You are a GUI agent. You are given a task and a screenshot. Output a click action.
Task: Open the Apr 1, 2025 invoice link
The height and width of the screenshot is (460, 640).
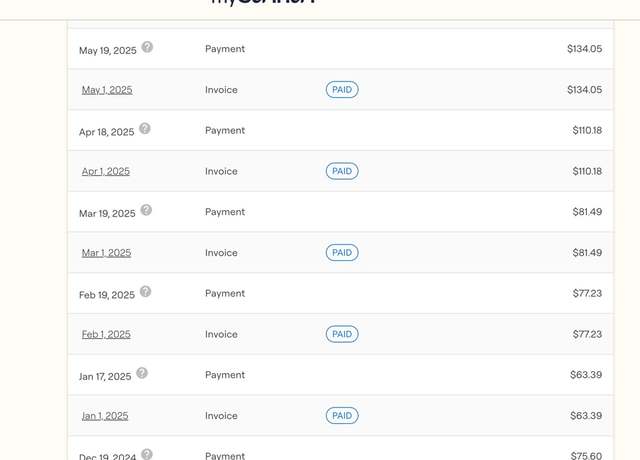tap(106, 171)
